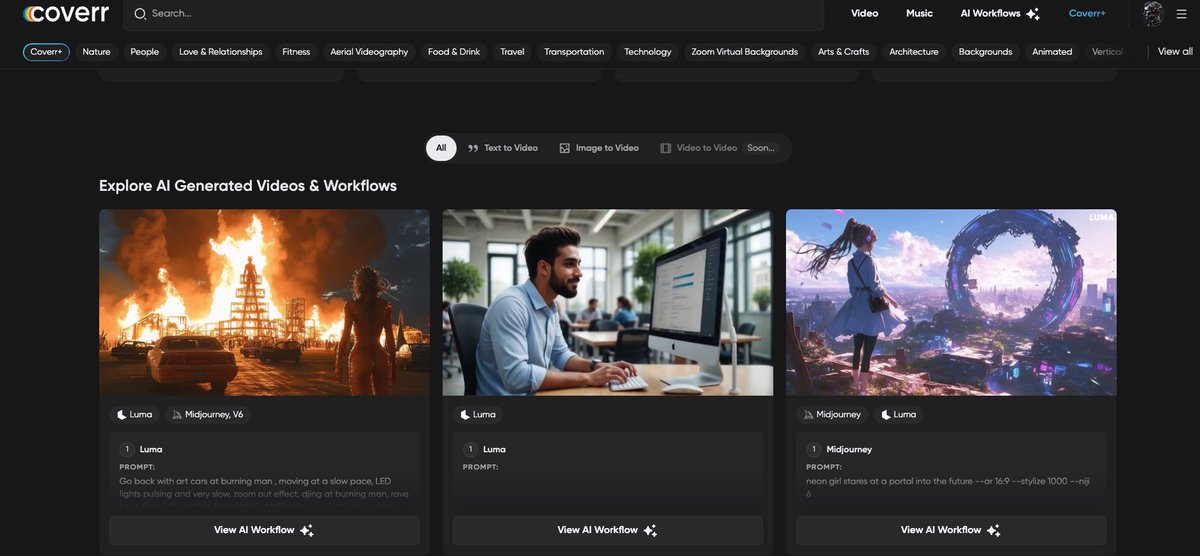Click Midjourney tag on neon girl card
Screen dimensions: 1200x556
(832, 414)
